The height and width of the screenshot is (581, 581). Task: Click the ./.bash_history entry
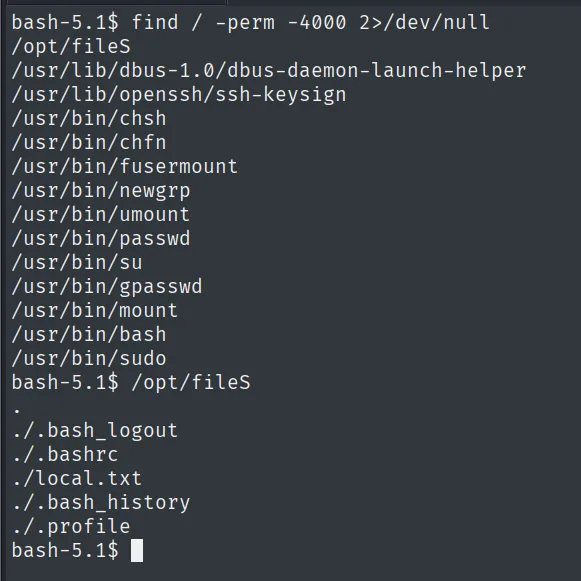pyautogui.click(x=101, y=502)
